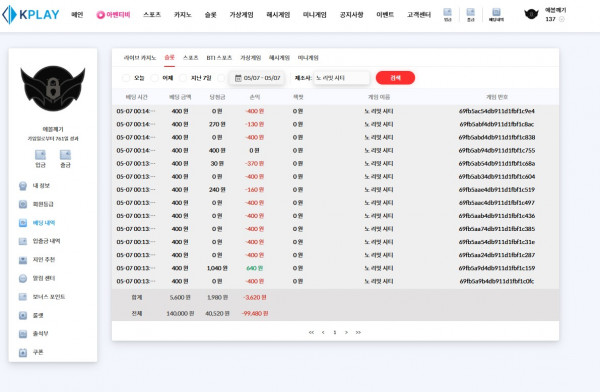Go to the first page with <<
Image resolution: width=600 pixels, height=392 pixels.
coord(311,332)
